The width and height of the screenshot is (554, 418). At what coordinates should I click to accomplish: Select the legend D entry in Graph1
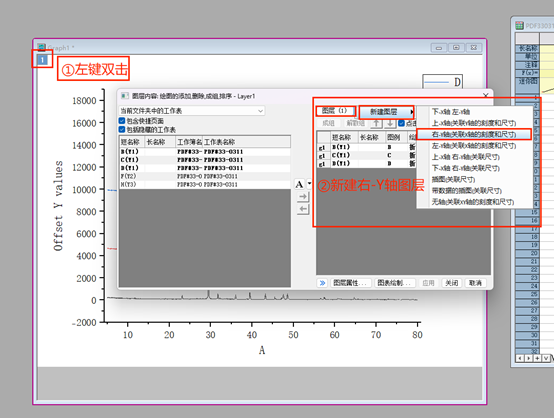coord(443,82)
